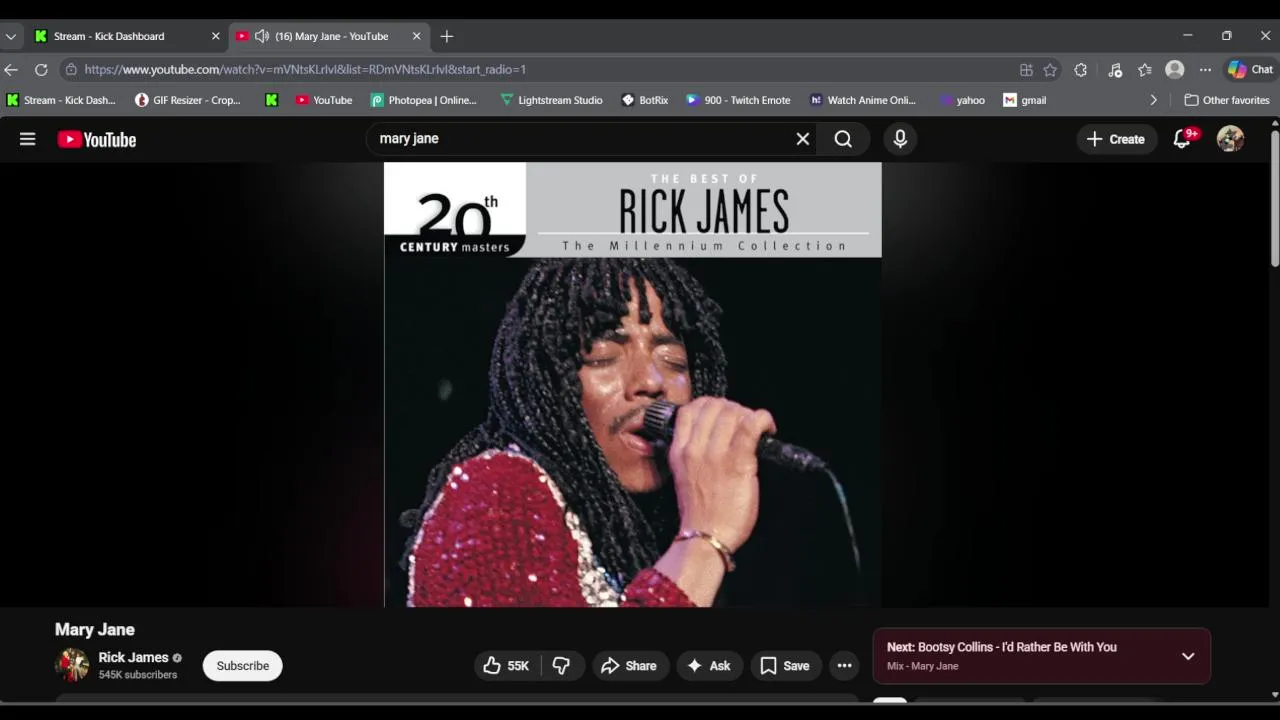Click the 545K subscribers text
The height and width of the screenshot is (720, 1280).
click(138, 675)
